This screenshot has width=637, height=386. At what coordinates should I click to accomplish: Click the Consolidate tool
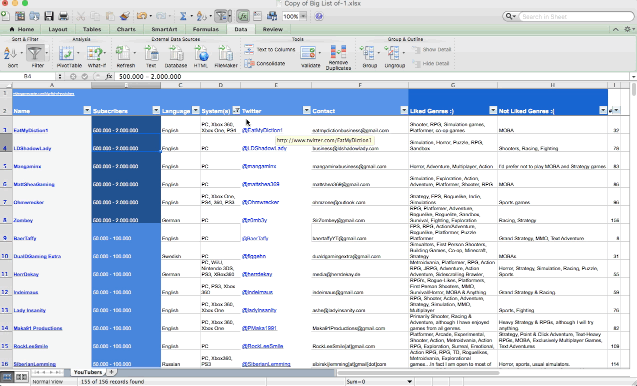[265, 63]
